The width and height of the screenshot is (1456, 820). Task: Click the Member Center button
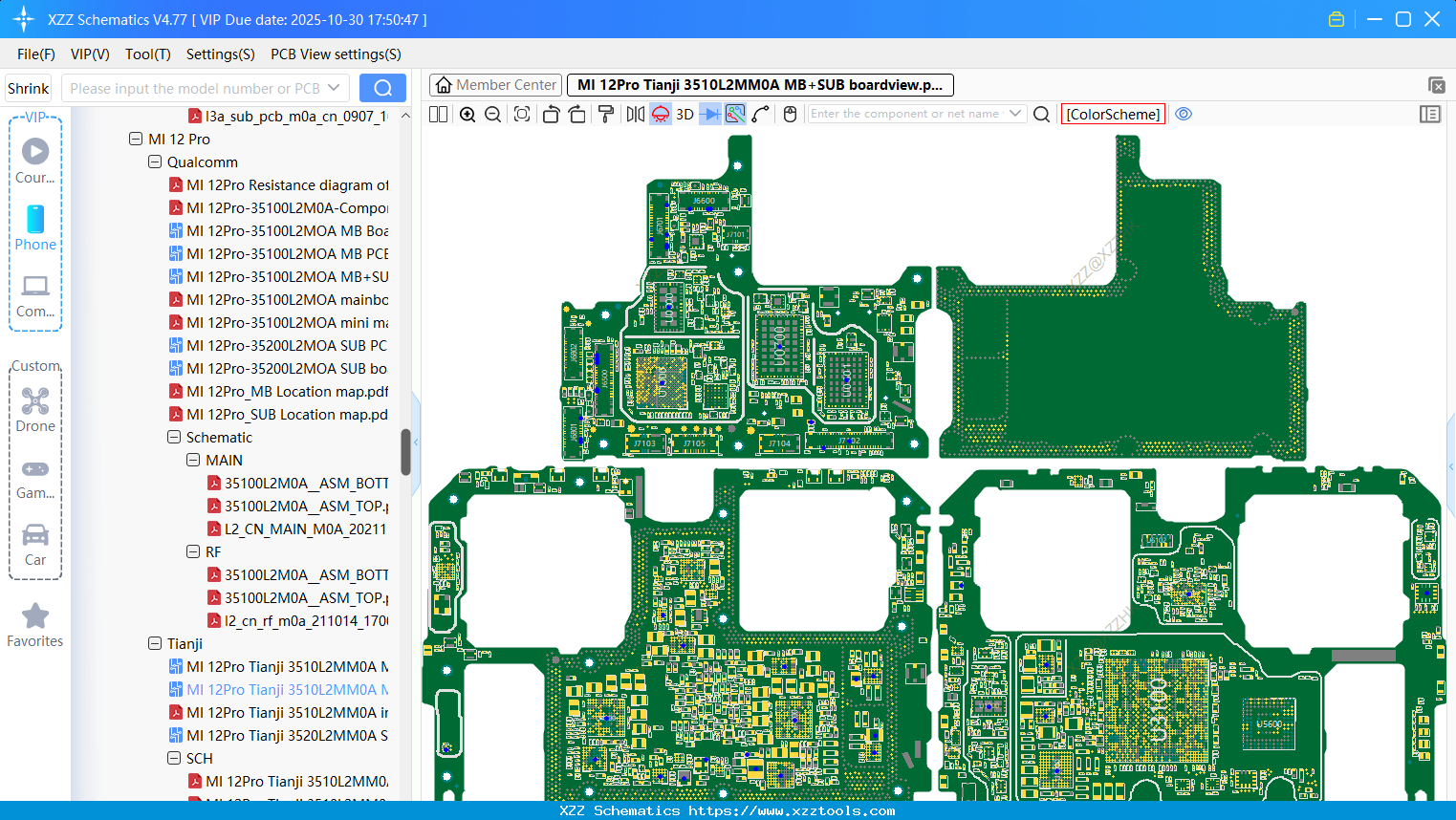(x=495, y=84)
